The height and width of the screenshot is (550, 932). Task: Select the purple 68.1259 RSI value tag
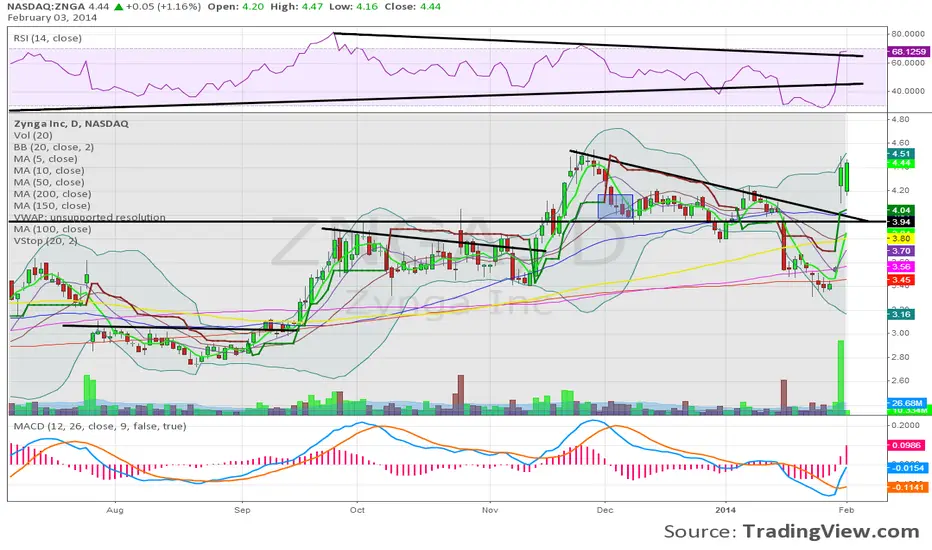point(909,52)
